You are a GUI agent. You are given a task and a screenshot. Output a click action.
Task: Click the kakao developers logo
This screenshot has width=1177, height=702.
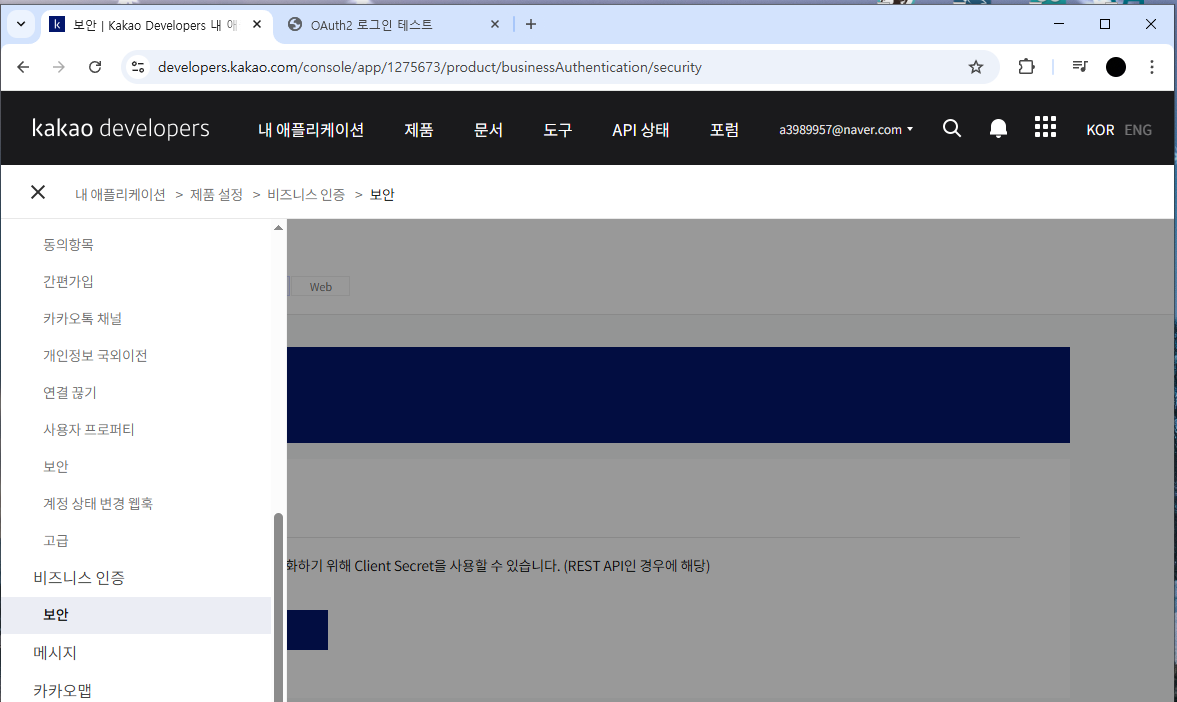coord(121,128)
